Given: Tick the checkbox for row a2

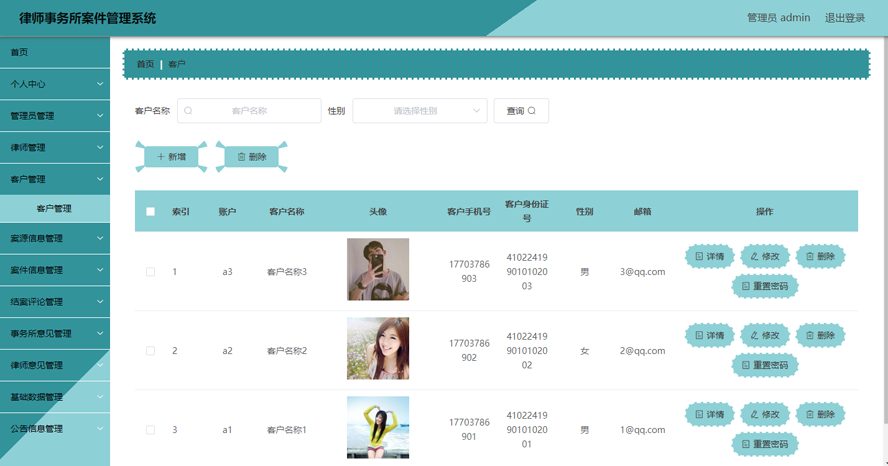Looking at the screenshot, I should coord(150,351).
